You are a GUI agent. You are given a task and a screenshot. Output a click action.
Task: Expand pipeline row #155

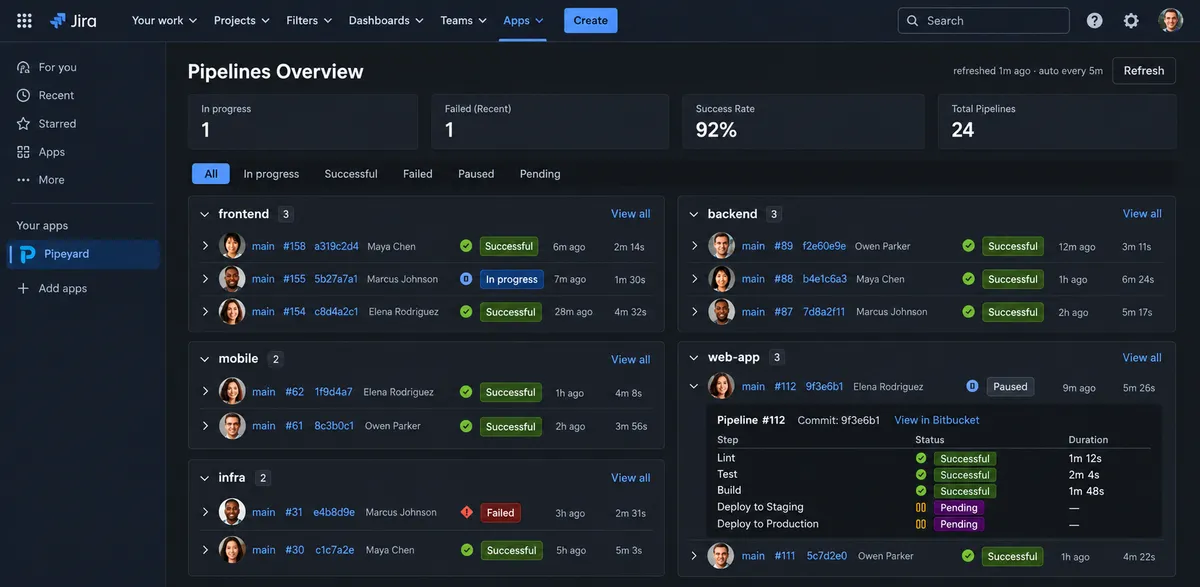[x=205, y=279]
